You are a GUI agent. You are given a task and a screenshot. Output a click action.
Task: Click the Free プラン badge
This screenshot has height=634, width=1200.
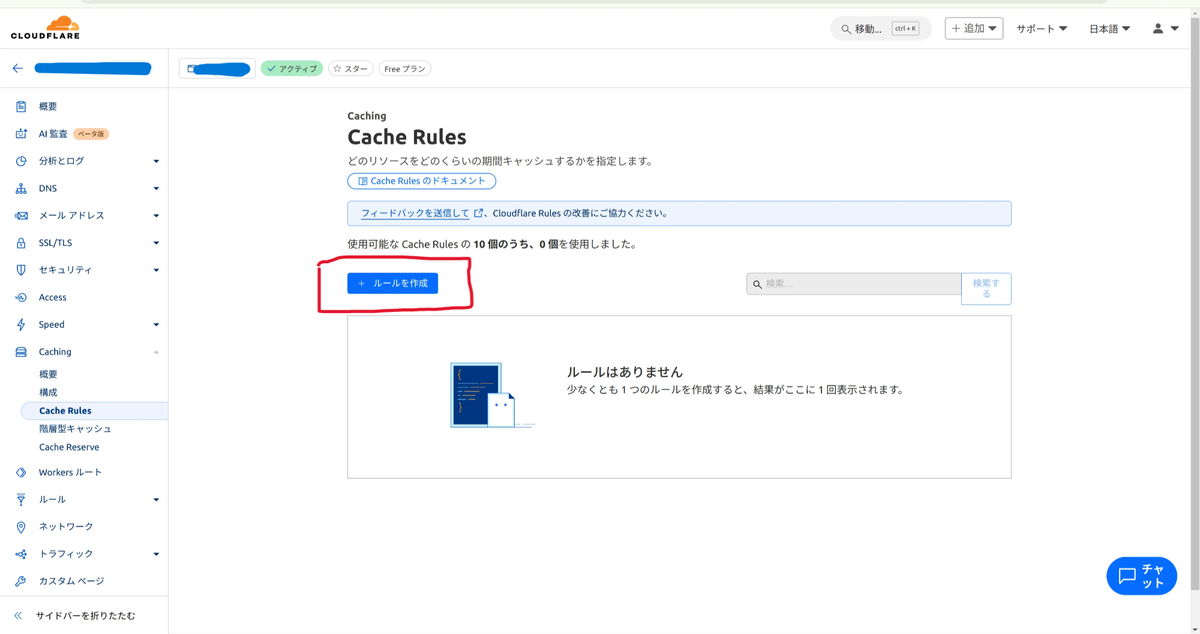pyautogui.click(x=405, y=69)
